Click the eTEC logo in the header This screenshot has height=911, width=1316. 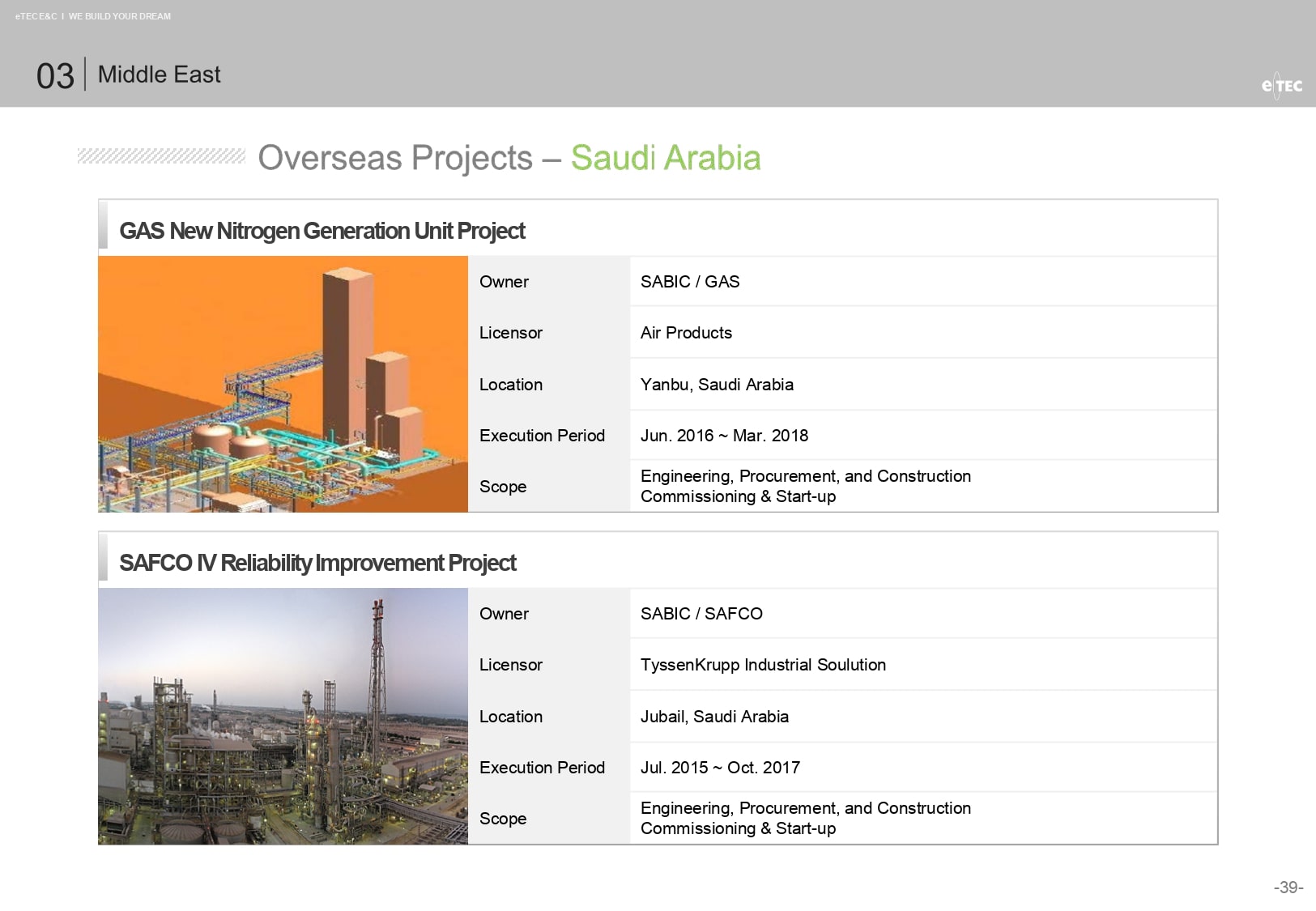pyautogui.click(x=1281, y=85)
